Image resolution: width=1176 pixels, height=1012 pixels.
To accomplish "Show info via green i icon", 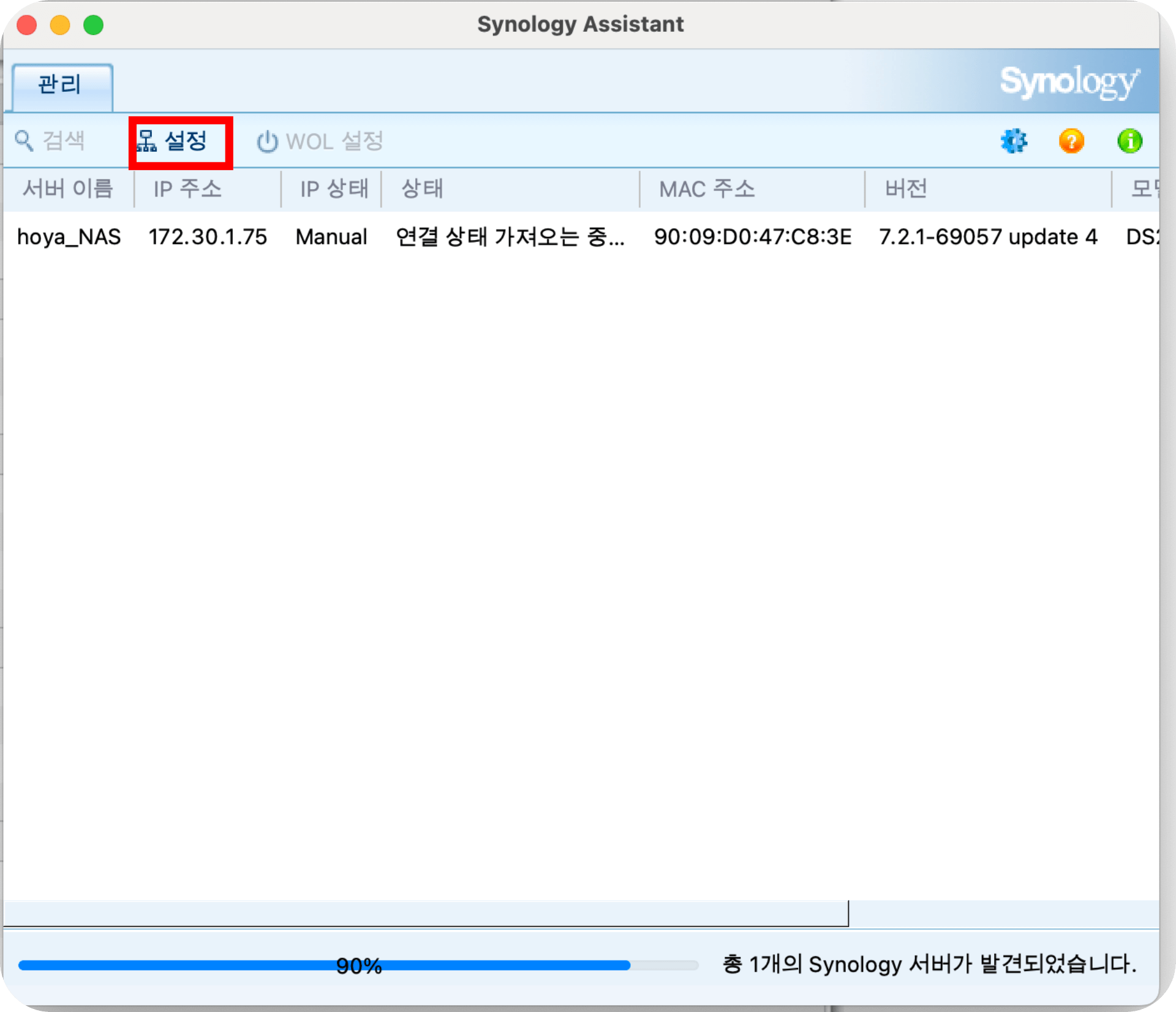I will tap(1129, 141).
